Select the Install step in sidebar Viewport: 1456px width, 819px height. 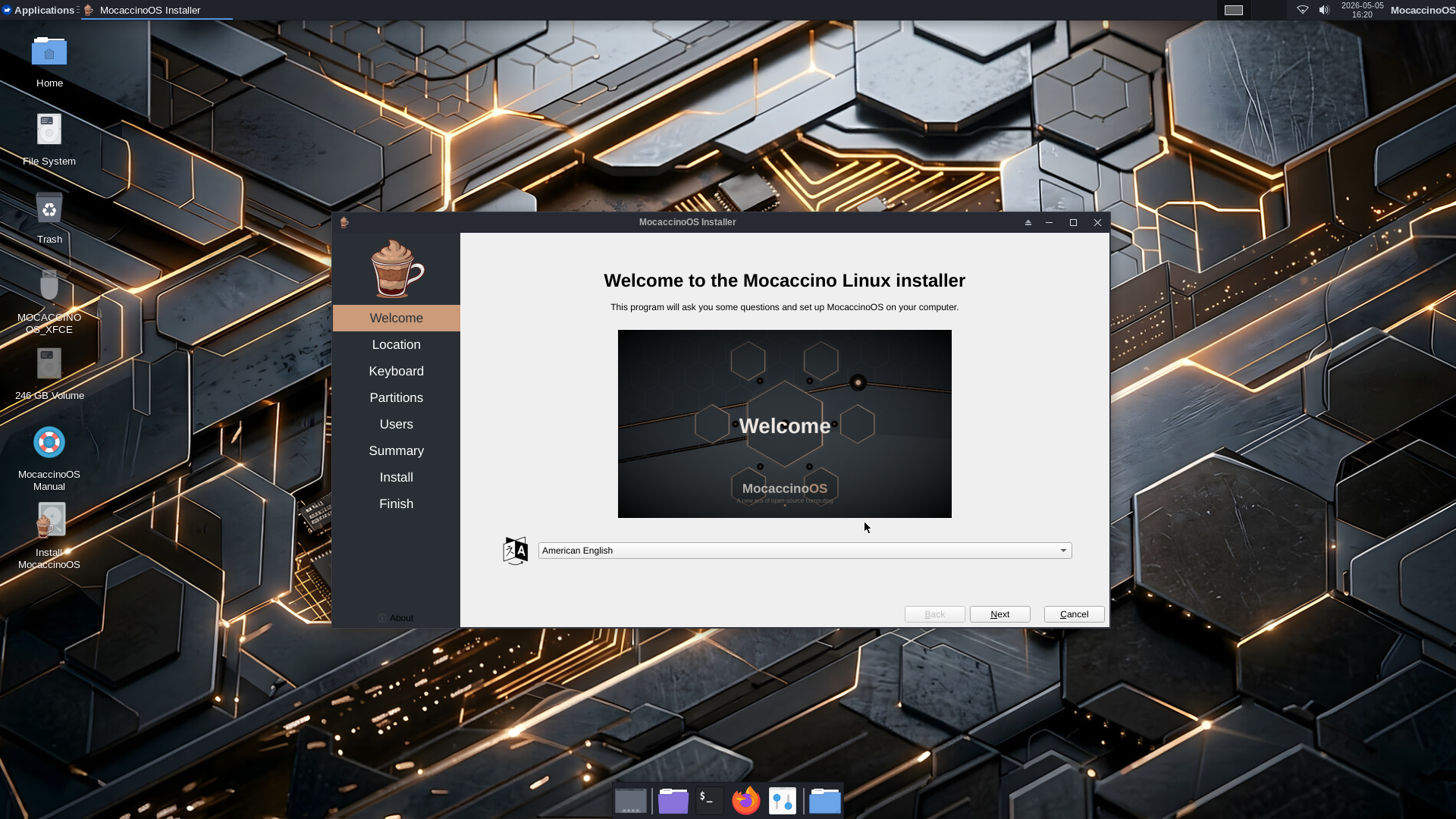(x=397, y=478)
